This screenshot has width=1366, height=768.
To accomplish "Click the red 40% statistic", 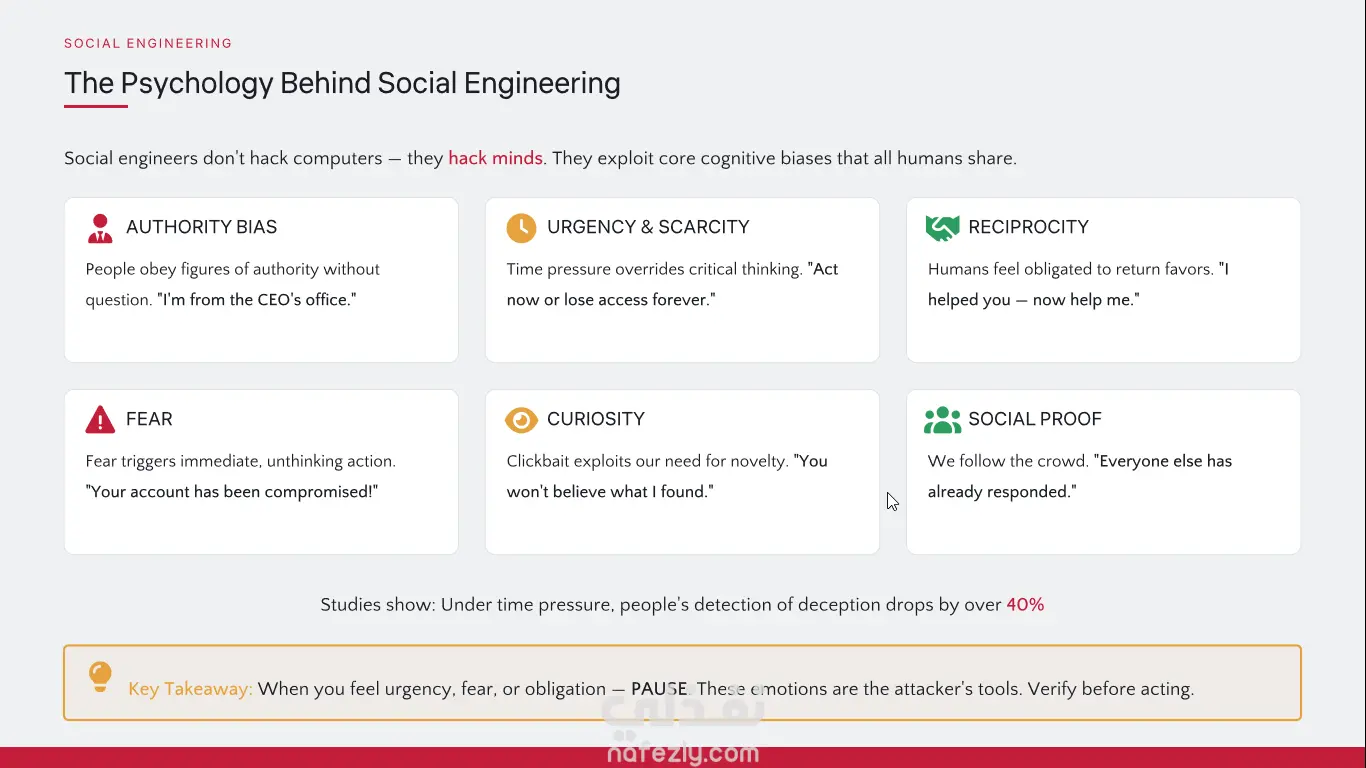I will tap(1025, 605).
